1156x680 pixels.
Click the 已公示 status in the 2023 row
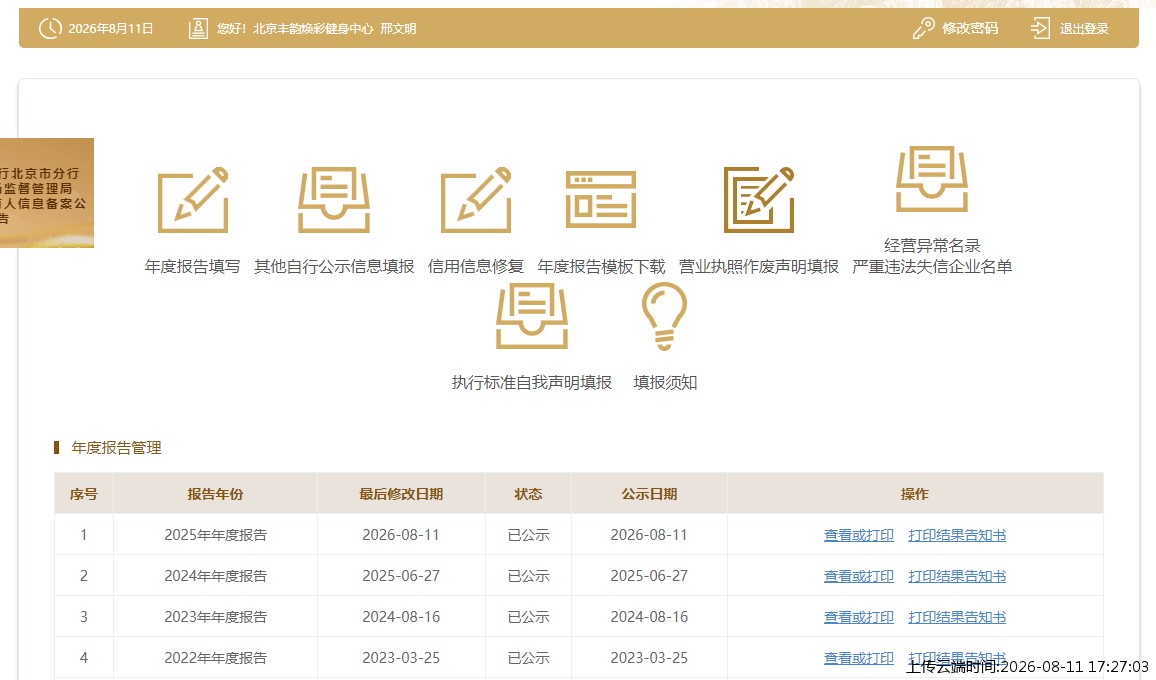(x=529, y=617)
